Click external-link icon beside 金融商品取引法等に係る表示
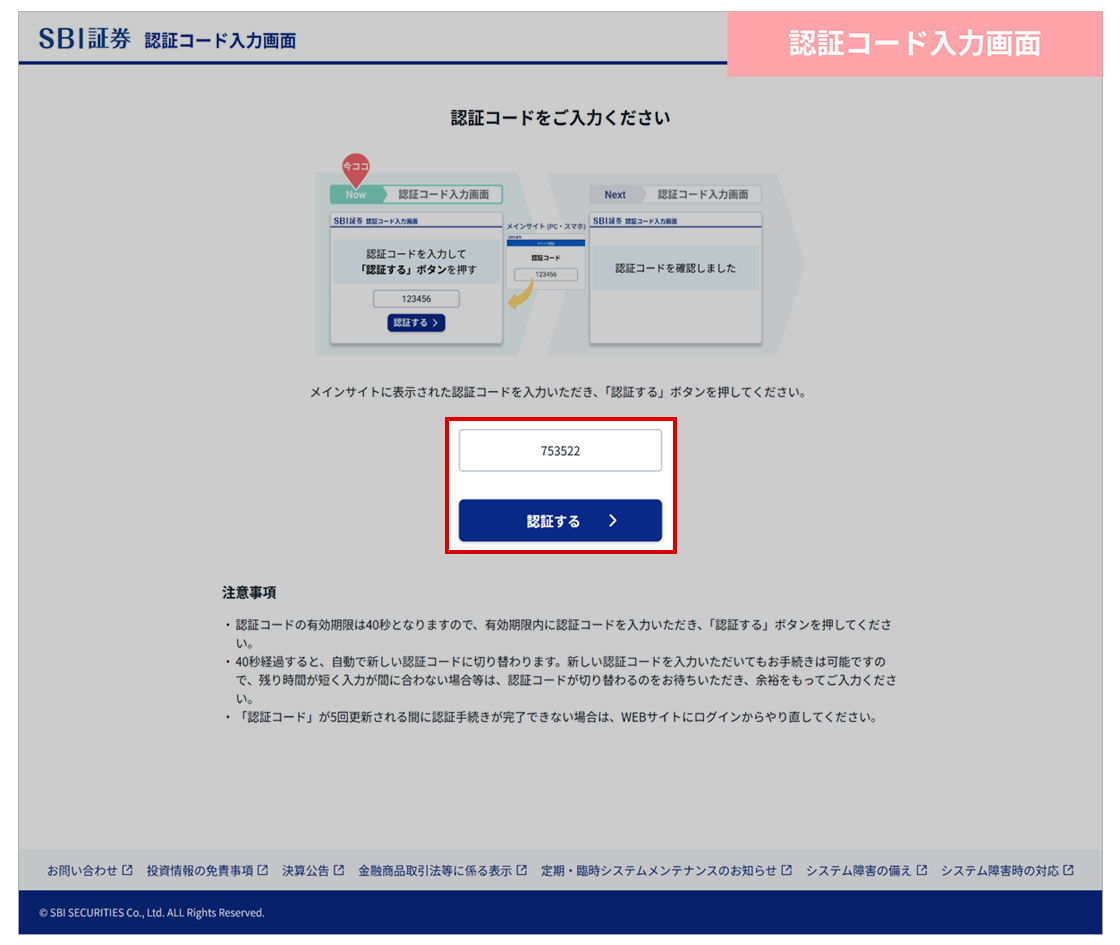Screen dimensions: 1120x945 522,871
